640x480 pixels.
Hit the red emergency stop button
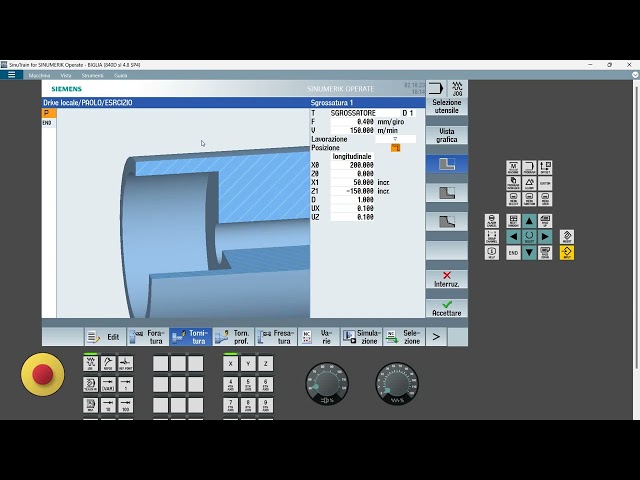pos(42,374)
